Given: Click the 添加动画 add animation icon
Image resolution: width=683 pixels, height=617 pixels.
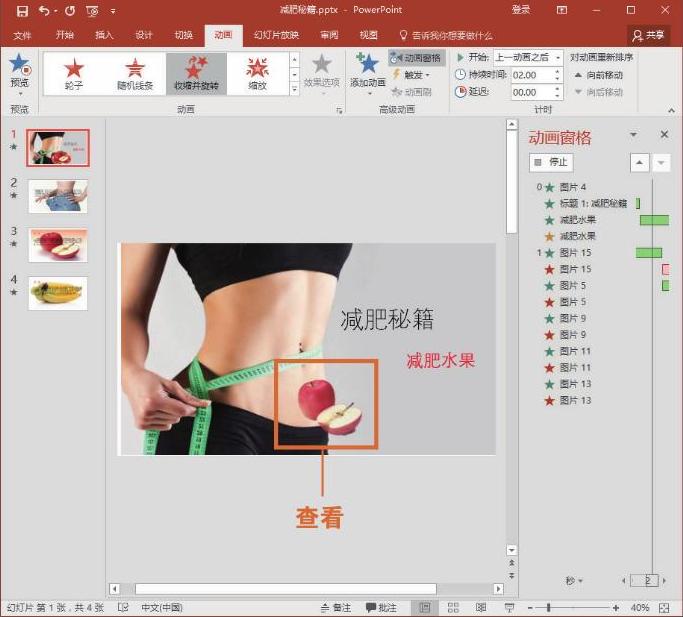Looking at the screenshot, I should pyautogui.click(x=367, y=64).
